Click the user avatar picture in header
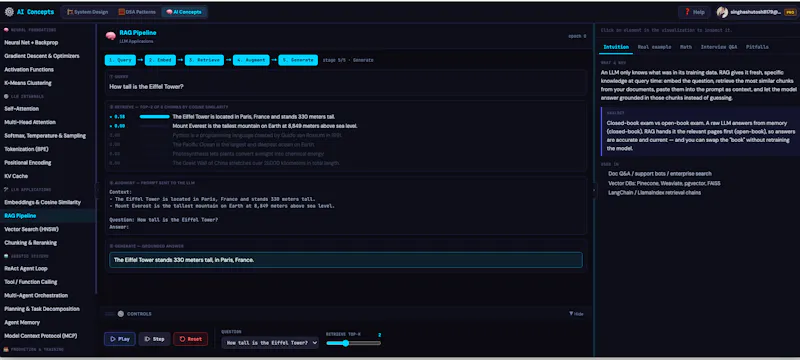This screenshot has width=800, height=360. pyautogui.click(x=722, y=12)
